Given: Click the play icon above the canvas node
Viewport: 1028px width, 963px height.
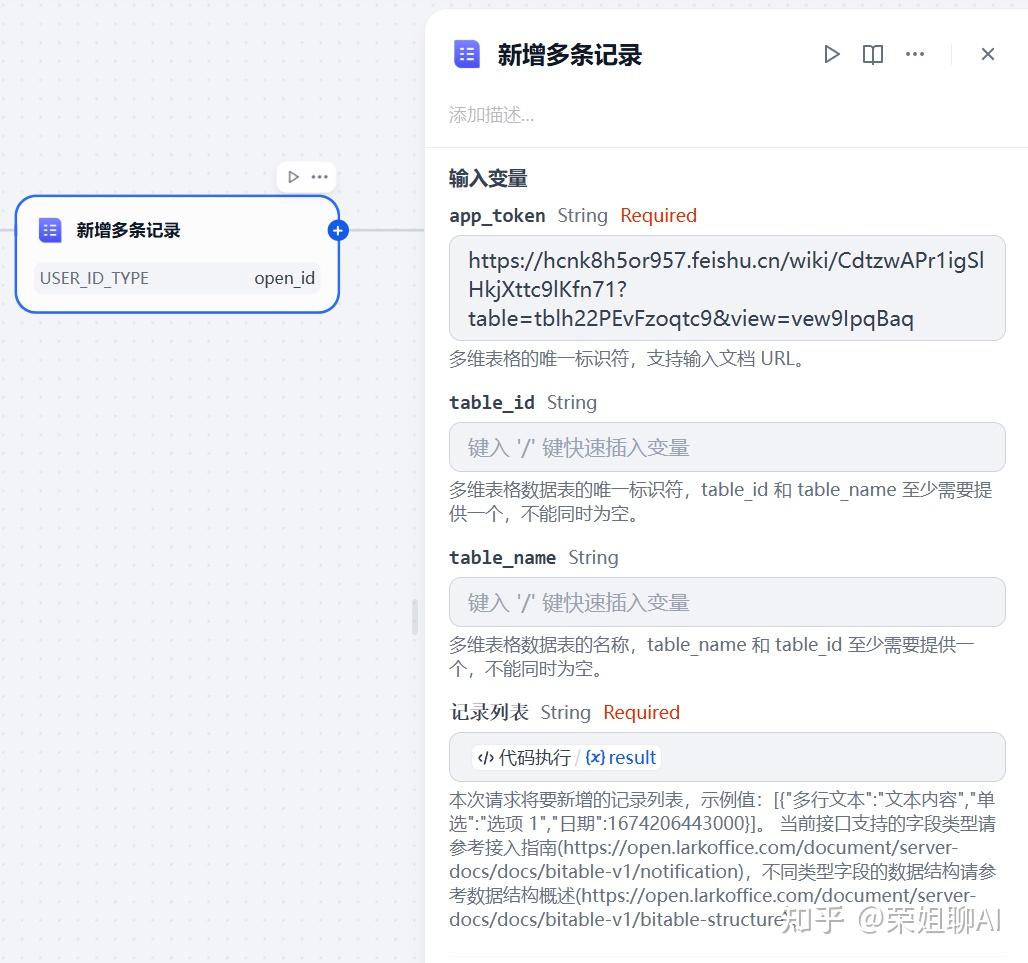Looking at the screenshot, I should tap(294, 176).
